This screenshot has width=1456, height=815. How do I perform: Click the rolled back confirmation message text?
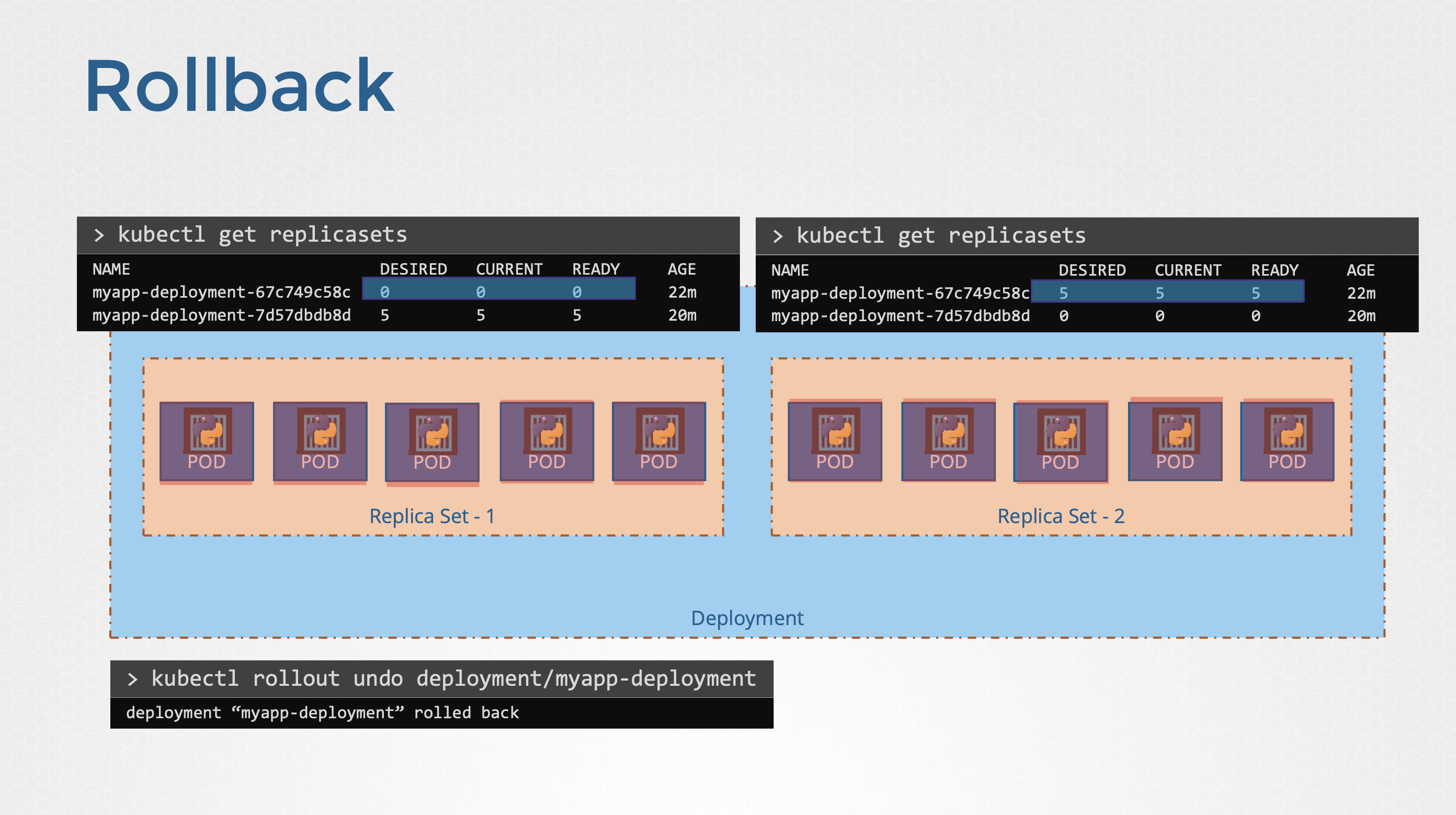click(x=322, y=712)
